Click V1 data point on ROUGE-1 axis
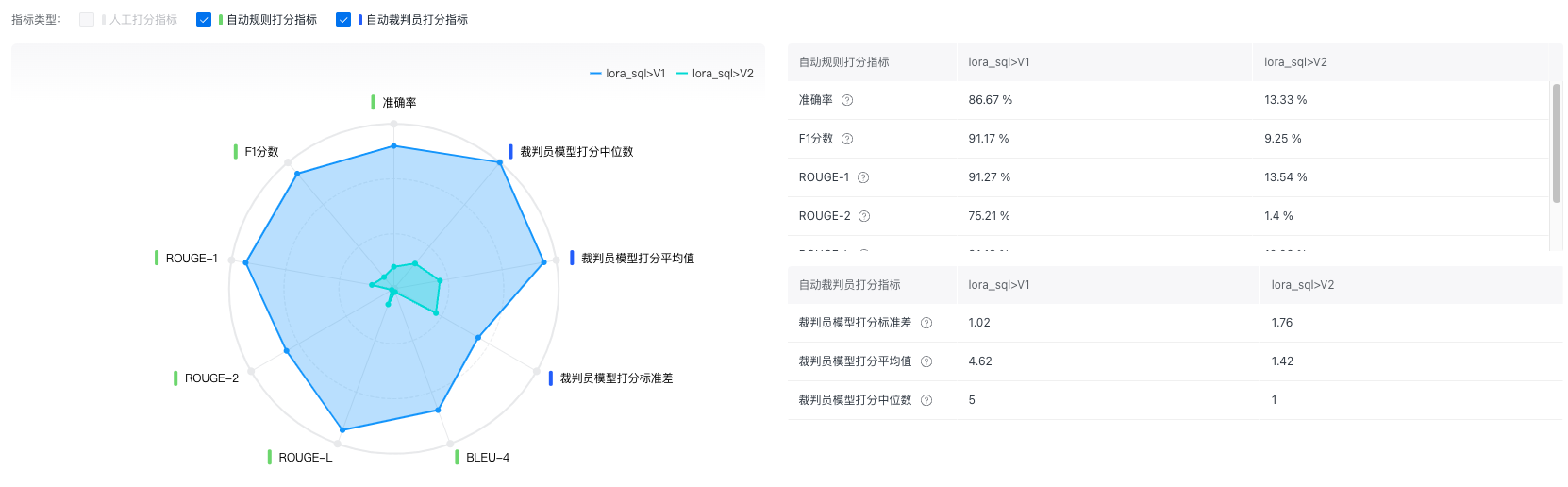The height and width of the screenshot is (487, 1568). coord(246,262)
